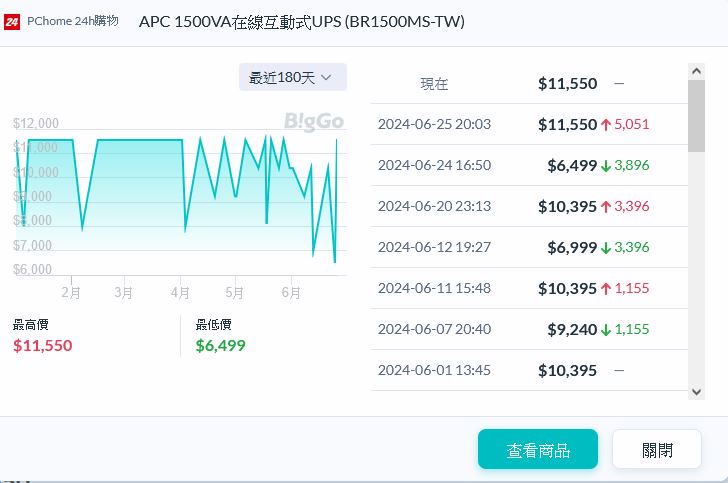Click the down arrow in the $9,240 row
Screen dimensions: 728x483
coord(606,329)
